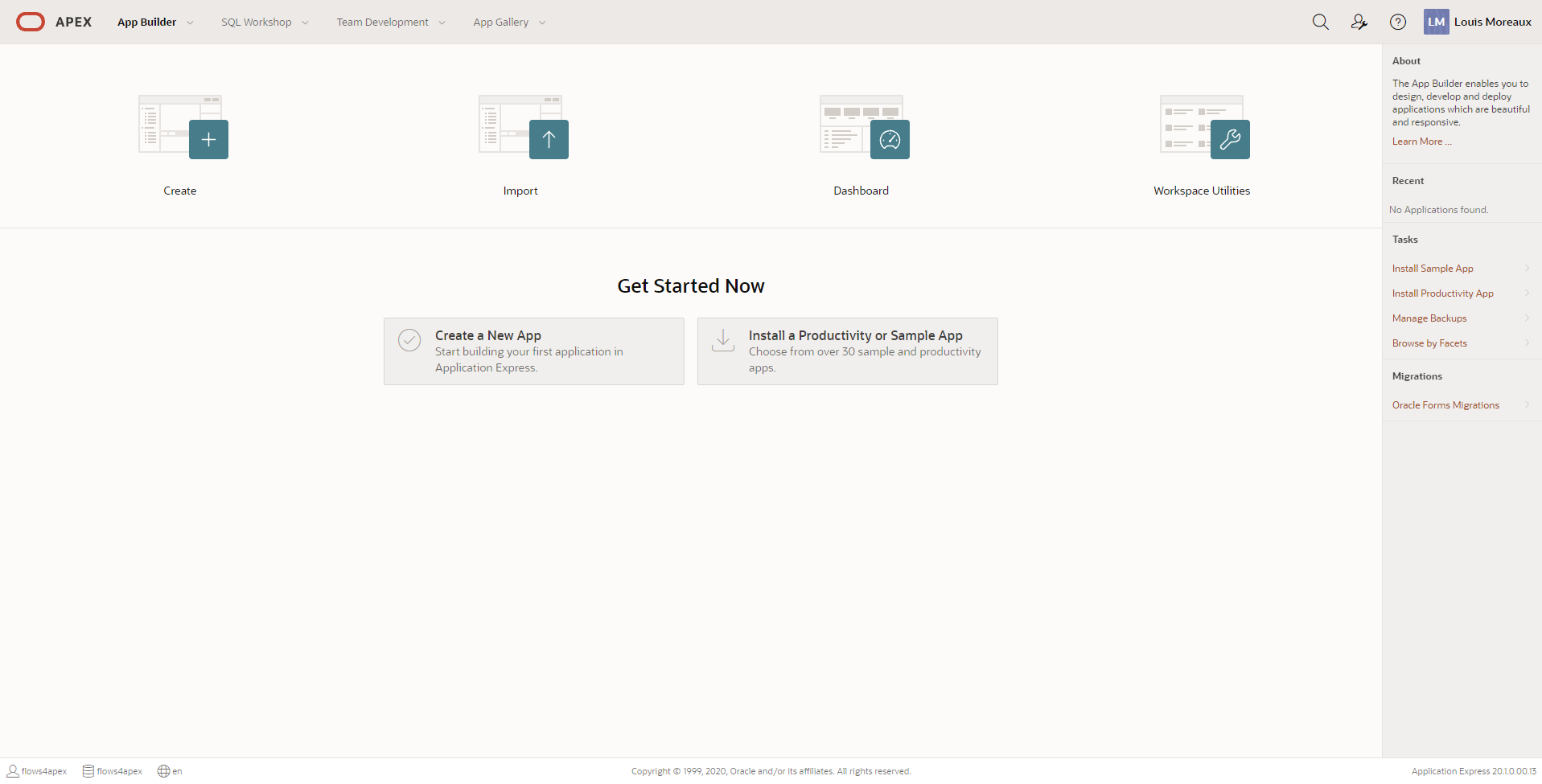
Task: Open the App Builder dropdown menu
Action: 154,22
